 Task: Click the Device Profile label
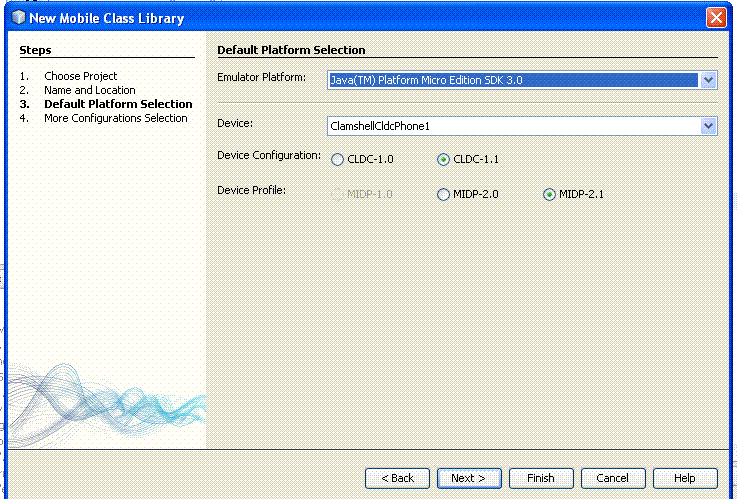click(x=251, y=190)
